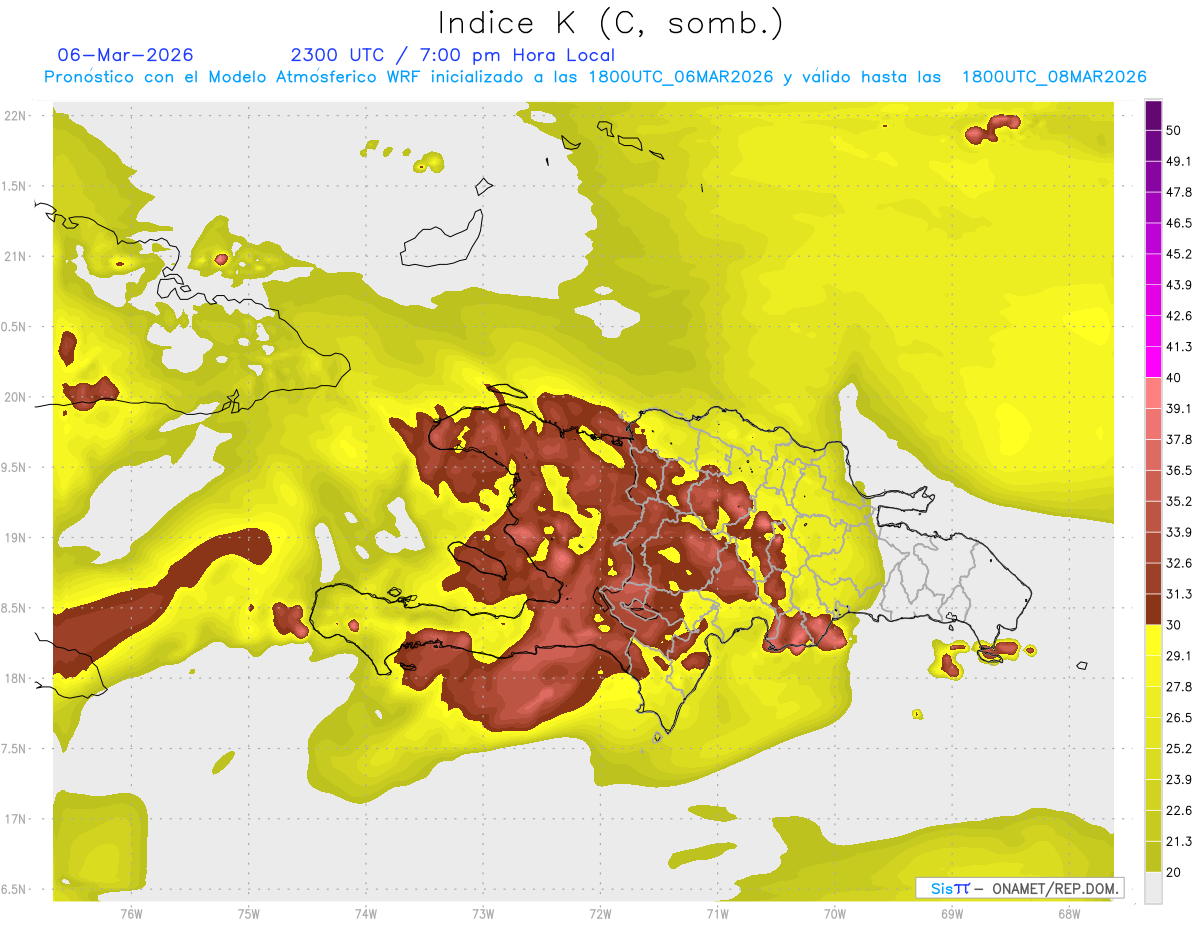Click the colorbar value '35.2'
The width and height of the screenshot is (1200, 927).
click(x=1179, y=501)
